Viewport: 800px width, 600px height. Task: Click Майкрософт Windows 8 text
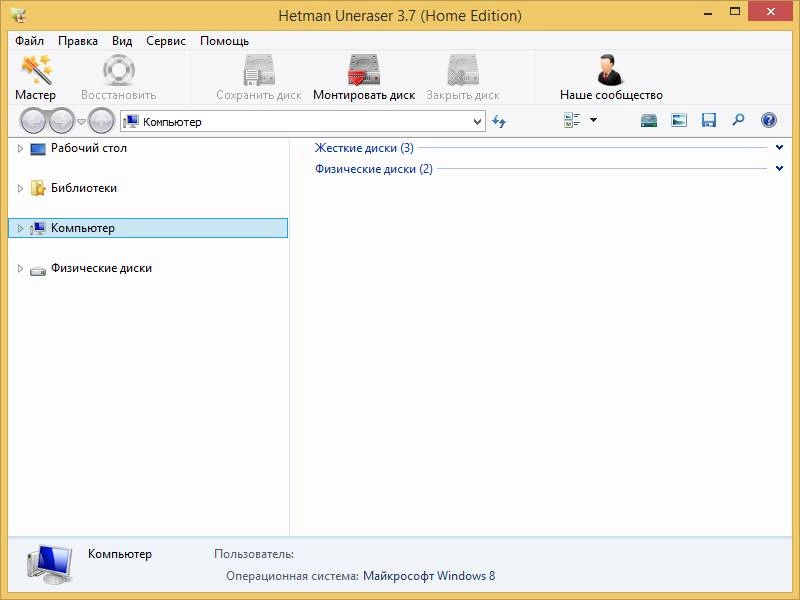tap(429, 576)
